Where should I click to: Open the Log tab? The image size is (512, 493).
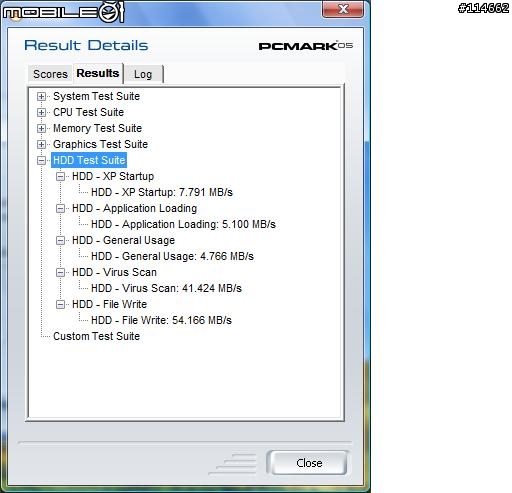143,74
